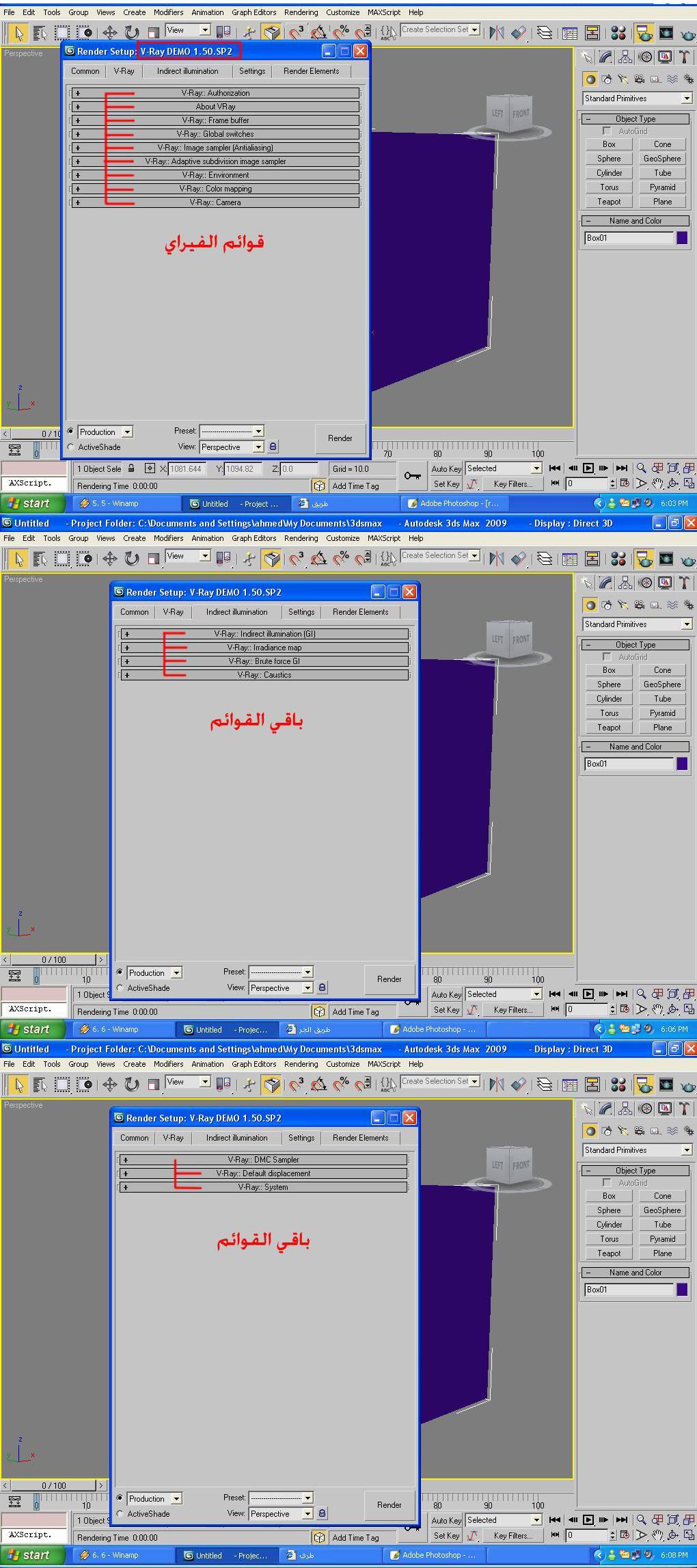Toggle Percent Snap in the bottom screenshot toolbar

[341, 1084]
